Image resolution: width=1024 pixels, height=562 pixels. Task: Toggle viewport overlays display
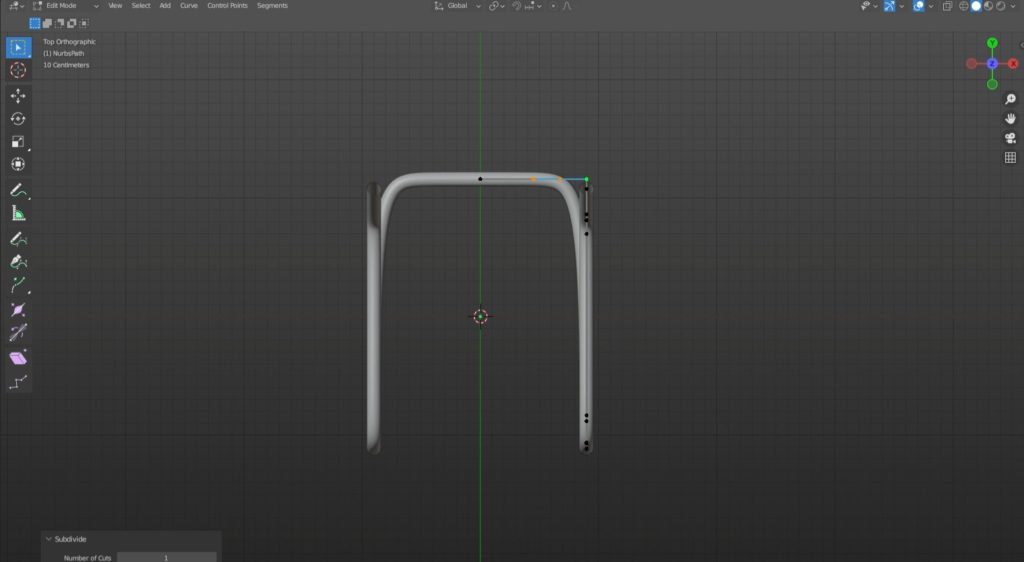[918, 6]
